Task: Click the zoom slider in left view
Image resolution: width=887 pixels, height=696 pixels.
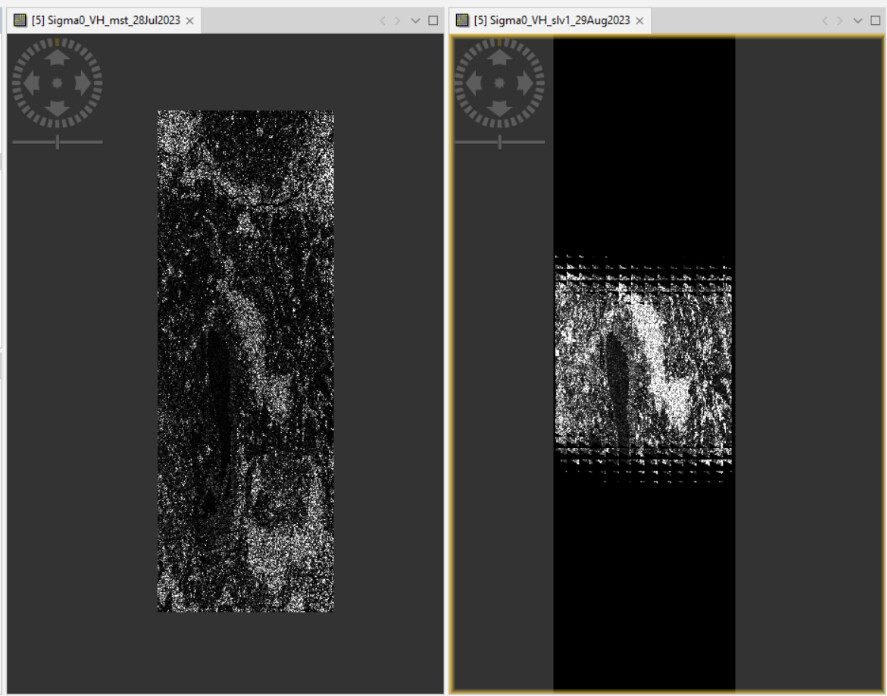Action: pyautogui.click(x=57, y=142)
